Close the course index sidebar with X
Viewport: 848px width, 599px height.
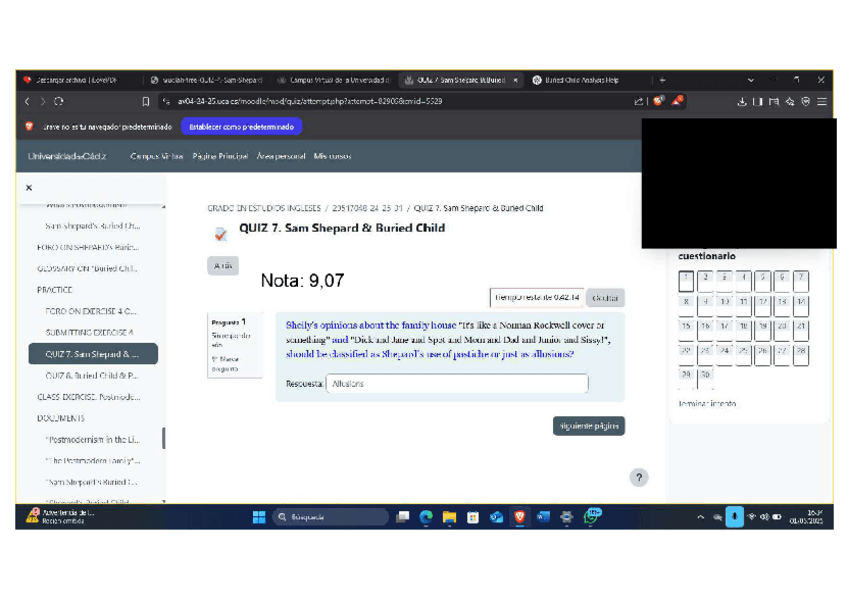click(x=28, y=188)
